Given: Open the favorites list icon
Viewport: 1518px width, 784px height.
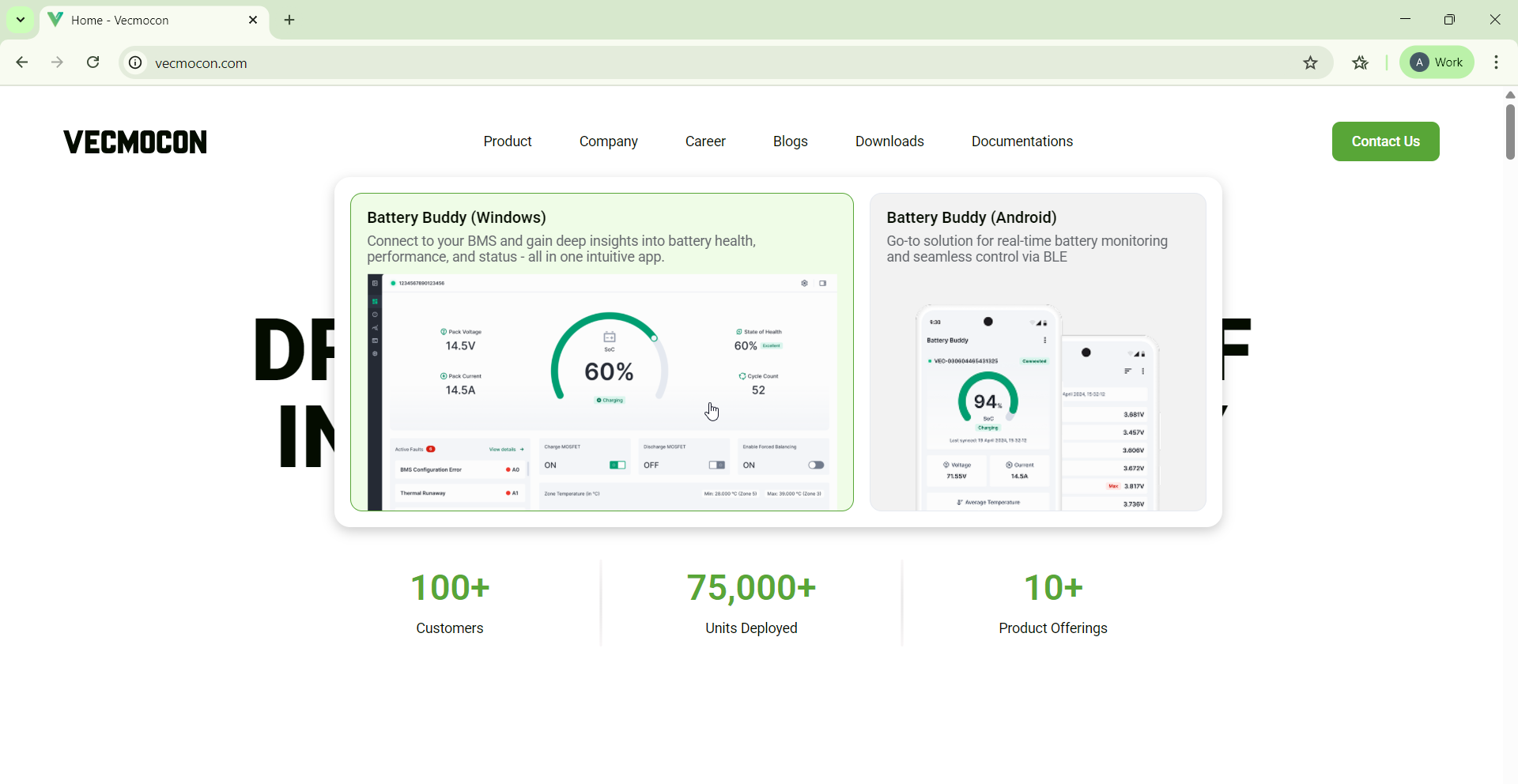Looking at the screenshot, I should tap(1360, 63).
